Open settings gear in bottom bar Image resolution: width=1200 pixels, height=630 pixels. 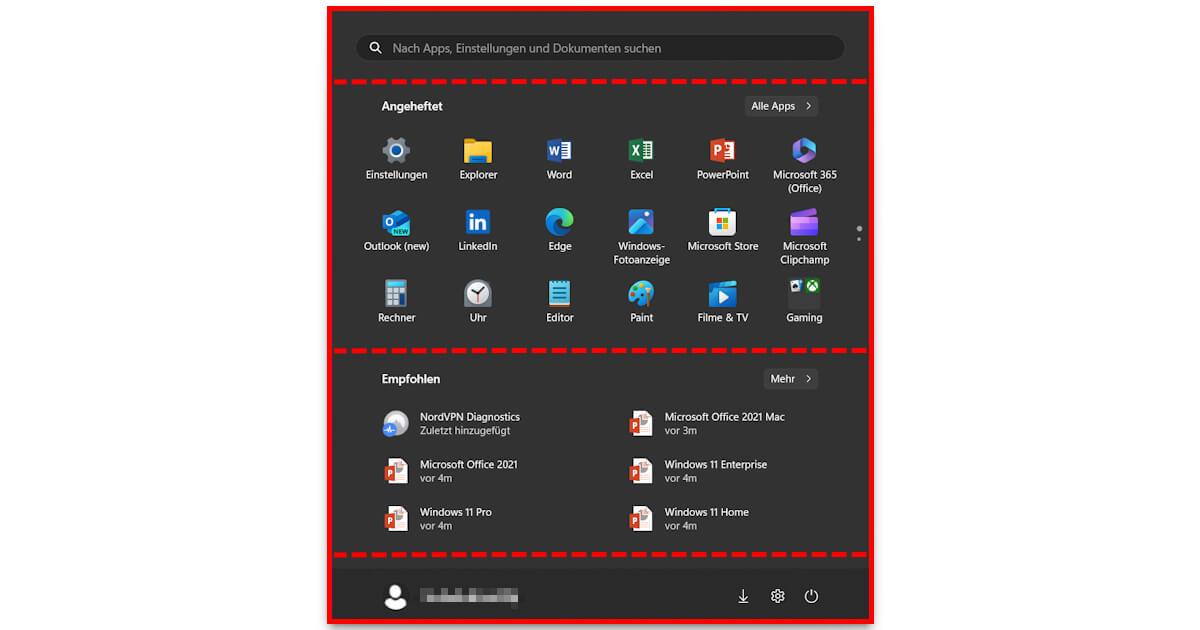point(777,596)
